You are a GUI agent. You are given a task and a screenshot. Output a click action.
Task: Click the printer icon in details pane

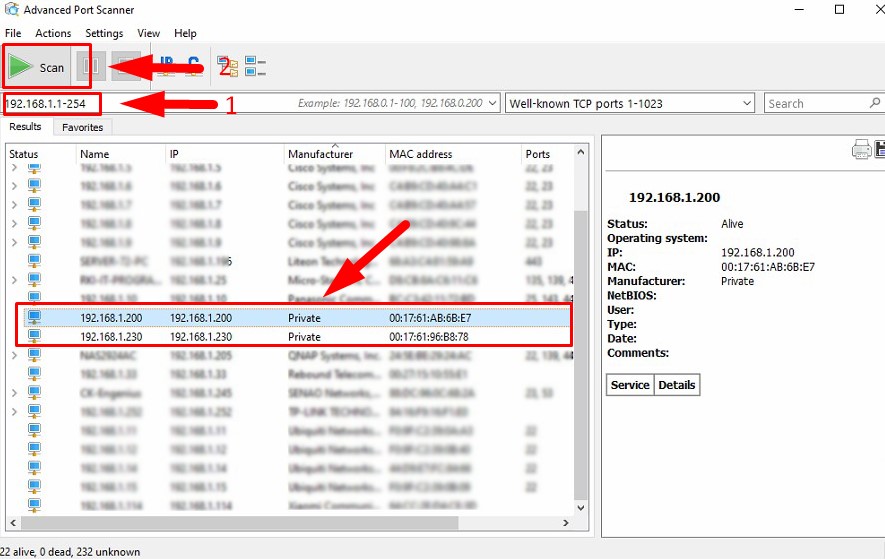tap(861, 150)
